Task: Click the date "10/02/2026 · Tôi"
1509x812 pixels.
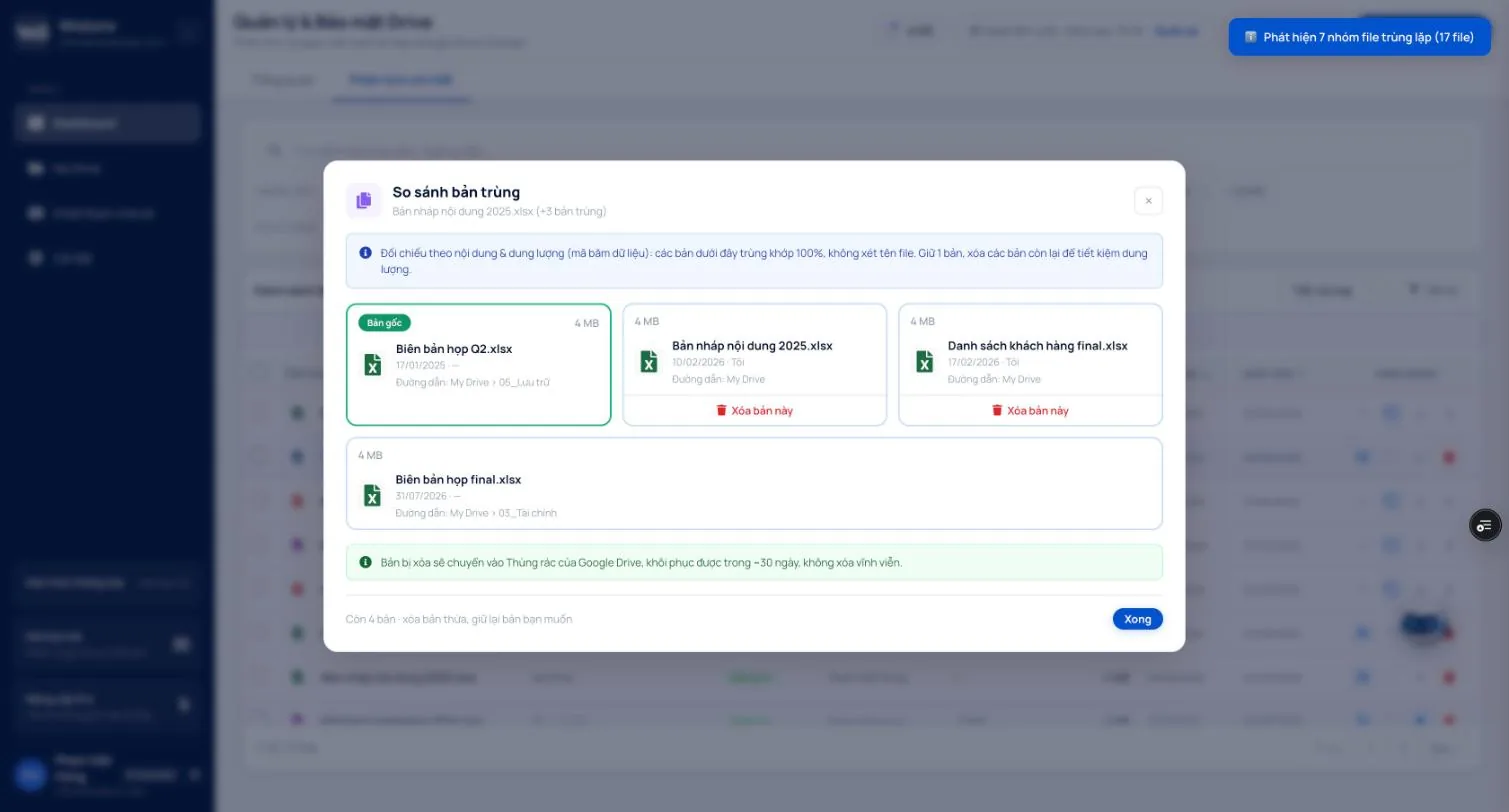Action: coord(708,362)
